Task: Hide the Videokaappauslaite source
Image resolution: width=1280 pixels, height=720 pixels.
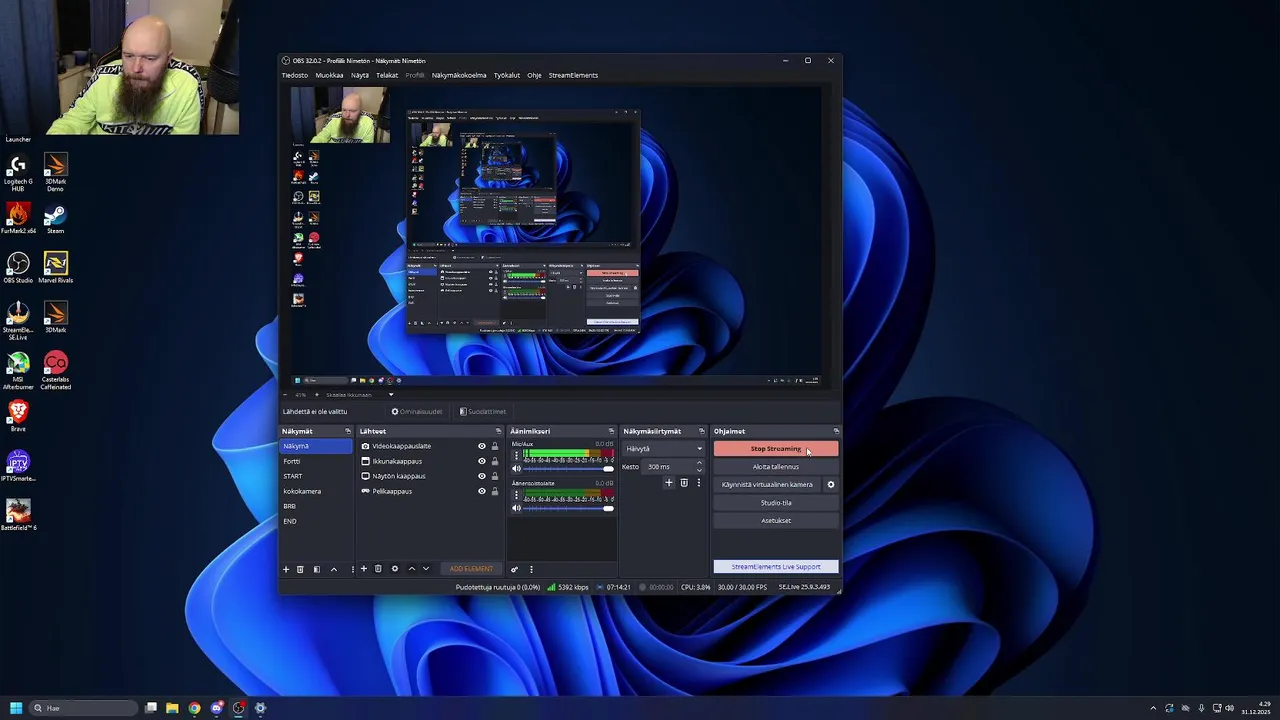Action: coord(481,447)
